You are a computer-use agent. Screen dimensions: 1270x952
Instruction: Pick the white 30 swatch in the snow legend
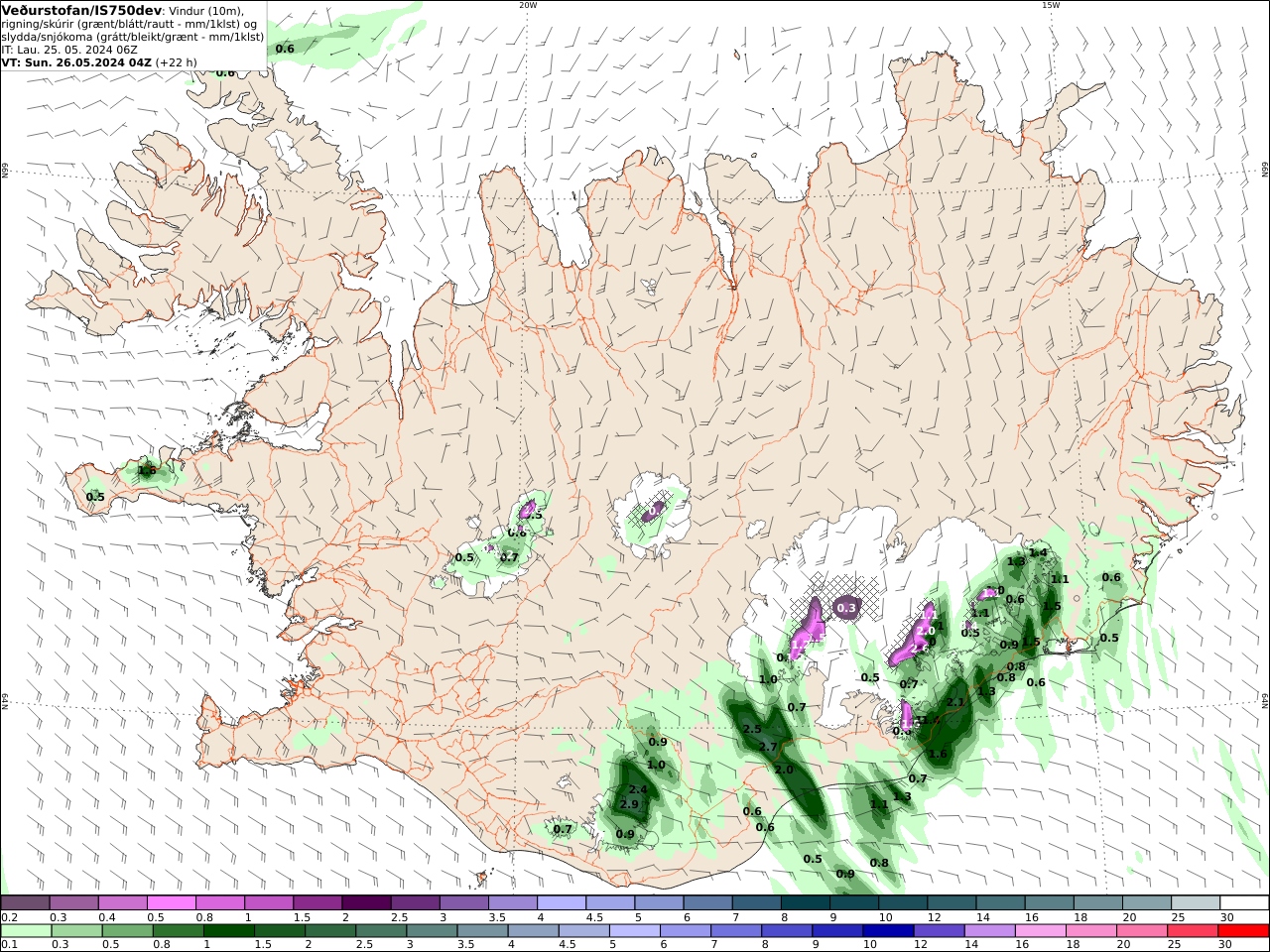pyautogui.click(x=1244, y=903)
